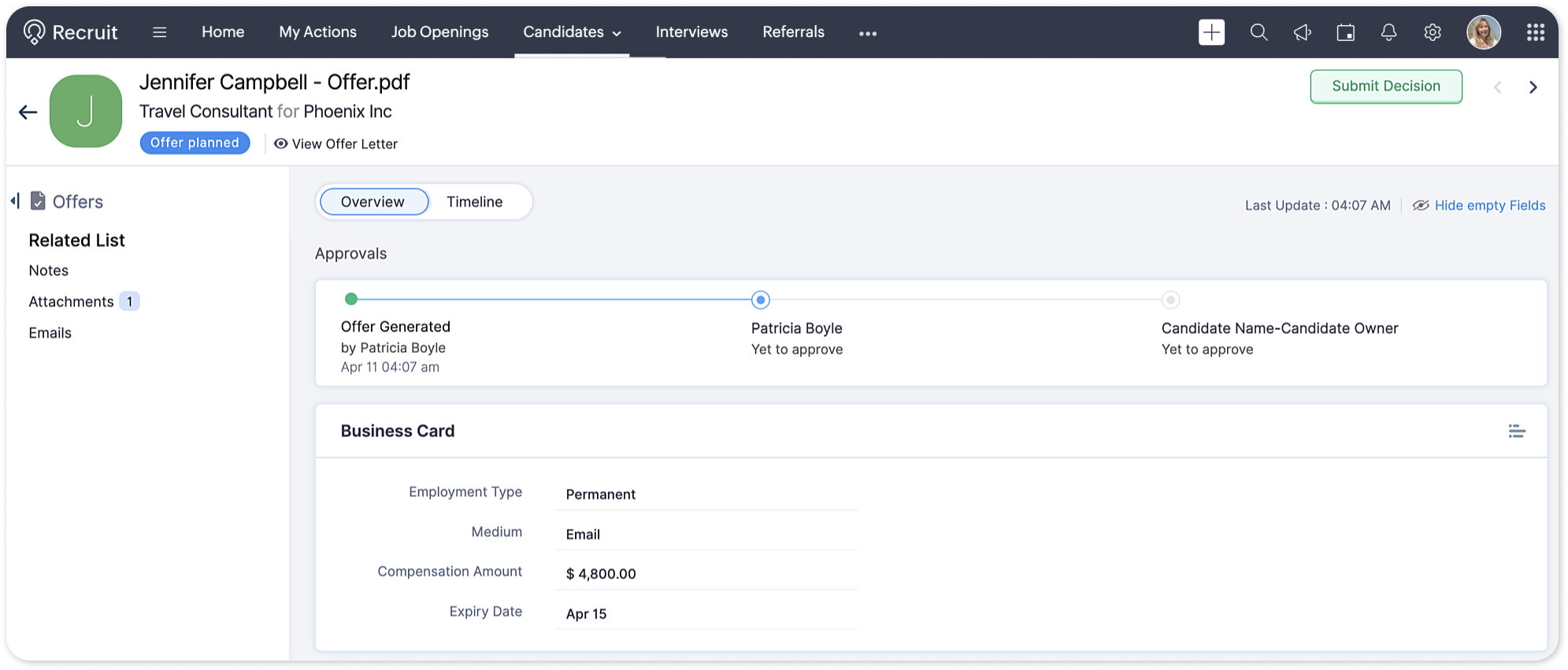
Task: Toggle Hide empty Fields
Action: 1479,205
